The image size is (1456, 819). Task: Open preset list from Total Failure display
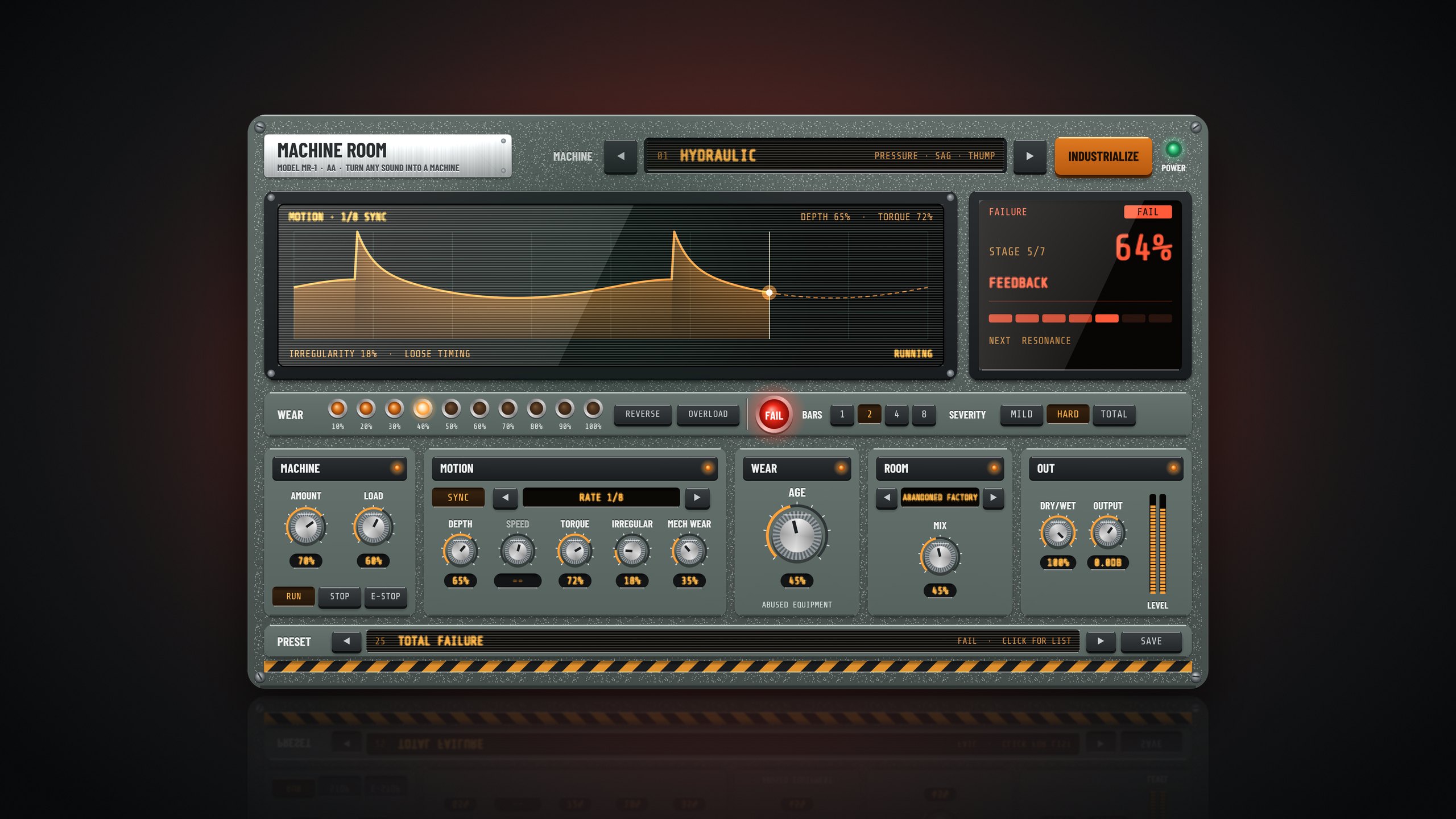(x=723, y=641)
